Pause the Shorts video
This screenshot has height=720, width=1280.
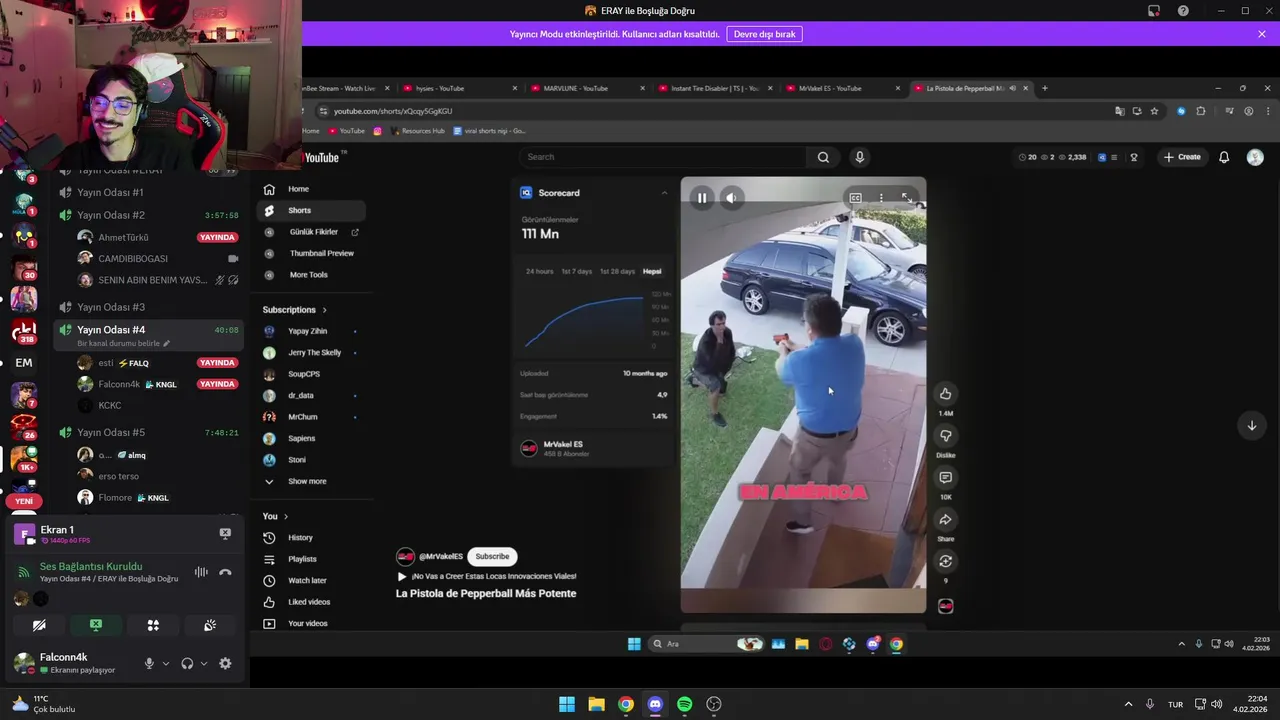coord(702,198)
